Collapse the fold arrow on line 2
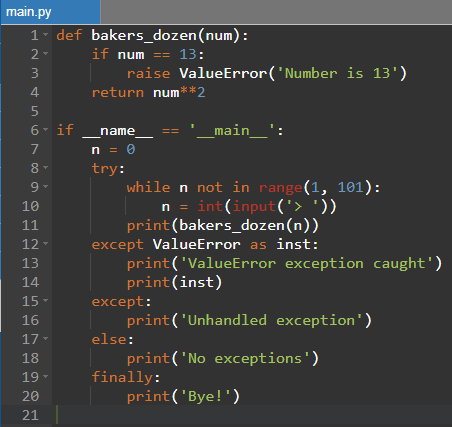This screenshot has width=452, height=427. click(x=45, y=53)
